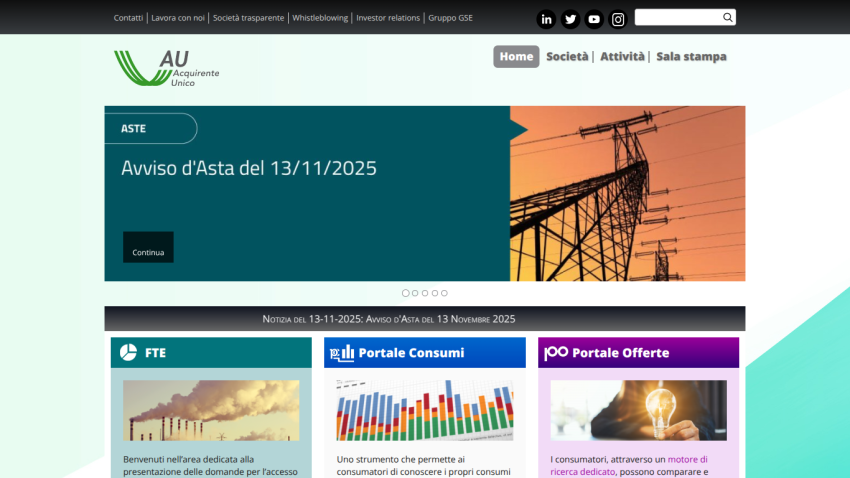Click the light bulb Offerte thumbnail
Screen dimensions: 850x478
(639, 410)
